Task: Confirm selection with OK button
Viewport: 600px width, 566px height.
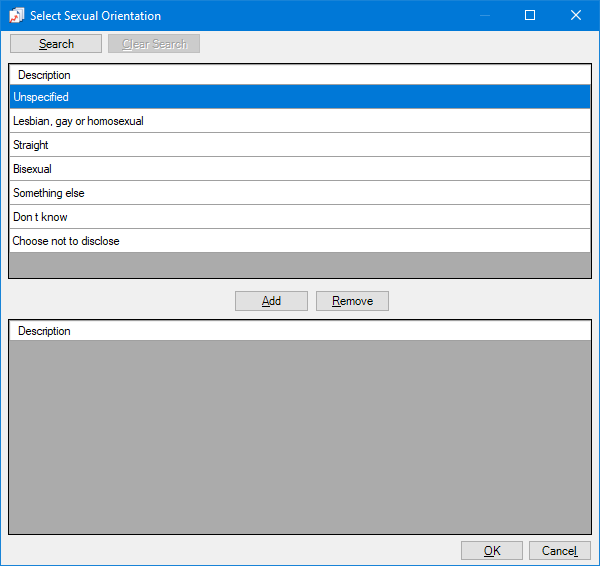Action: point(491,551)
